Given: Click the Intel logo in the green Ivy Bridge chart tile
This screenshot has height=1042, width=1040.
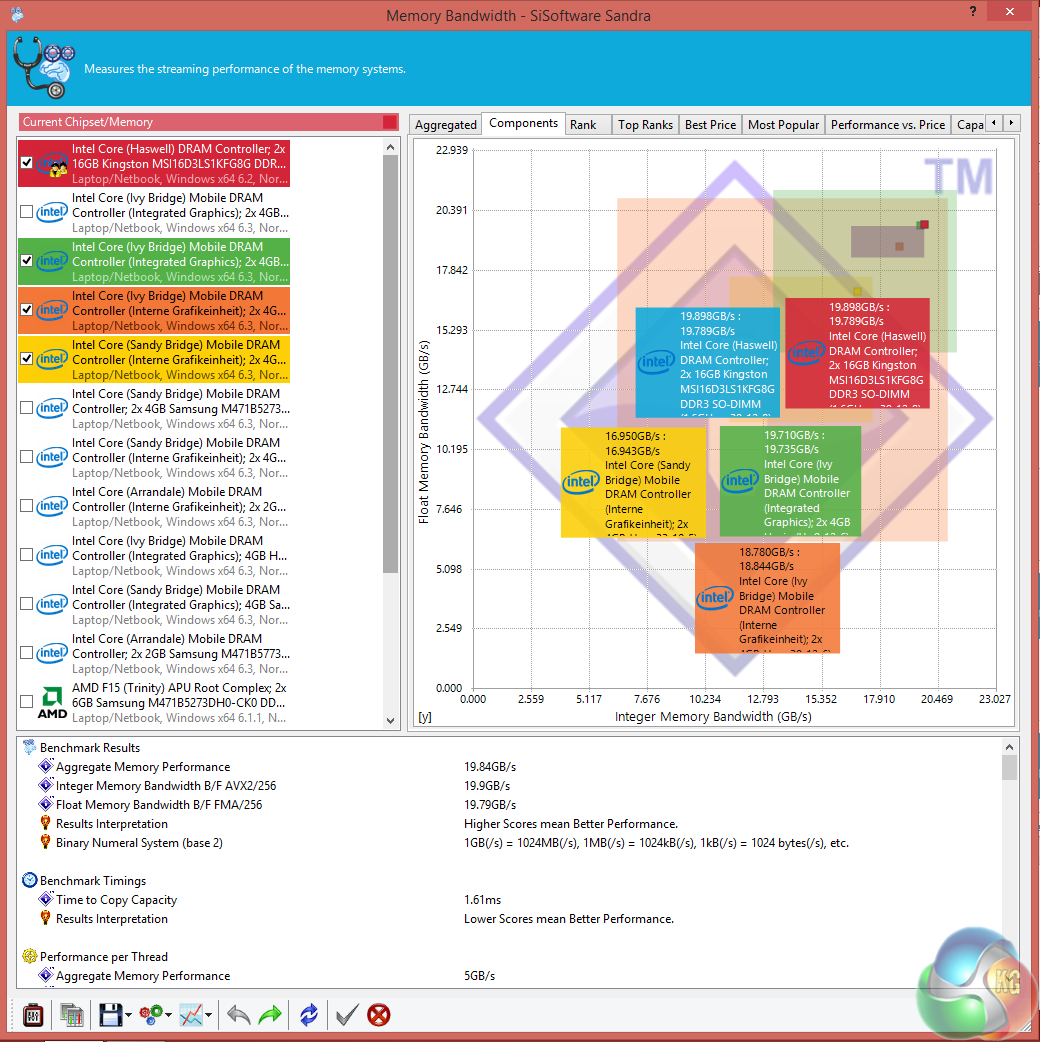Looking at the screenshot, I should (740, 480).
